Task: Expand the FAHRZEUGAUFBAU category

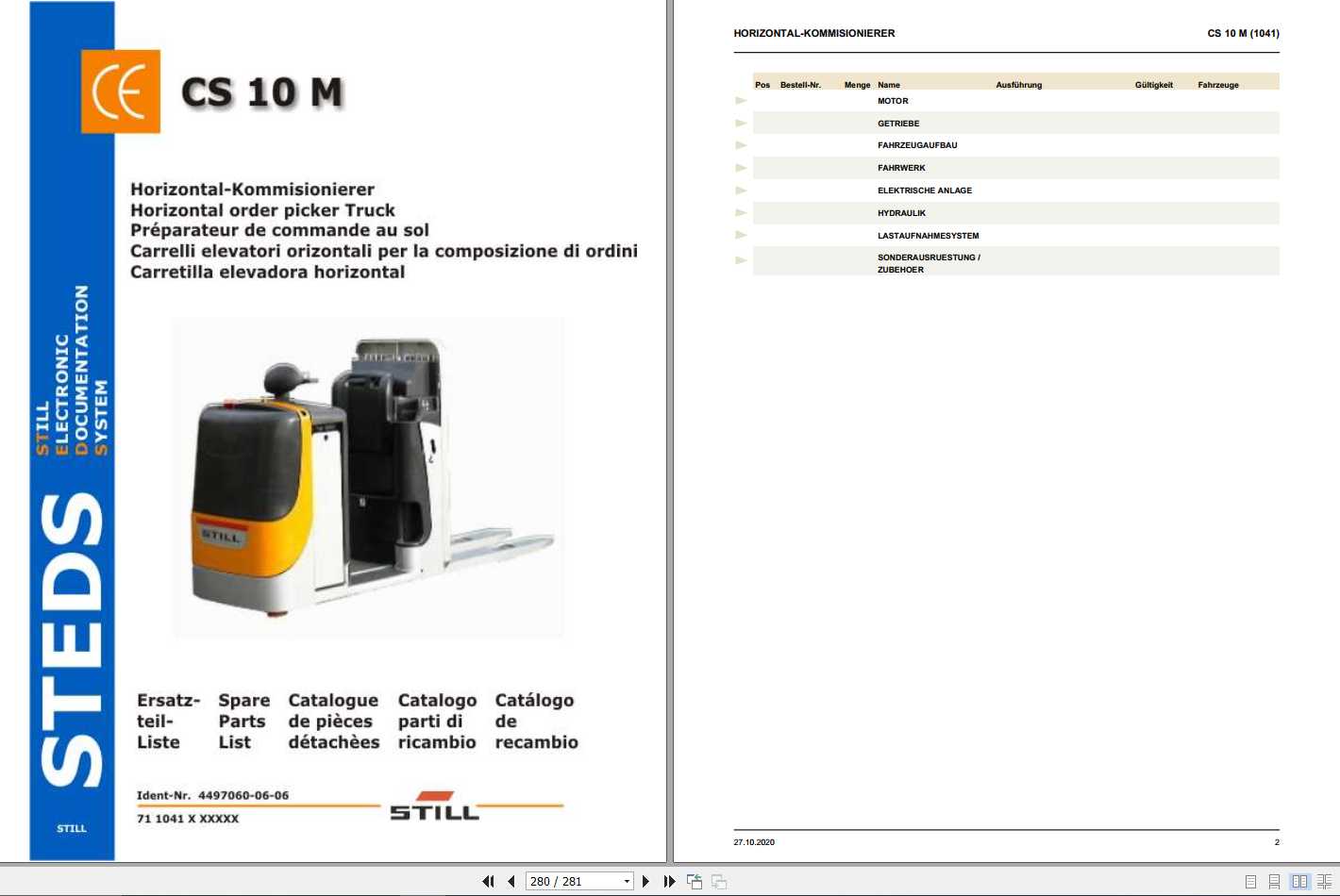Action: tap(741, 144)
